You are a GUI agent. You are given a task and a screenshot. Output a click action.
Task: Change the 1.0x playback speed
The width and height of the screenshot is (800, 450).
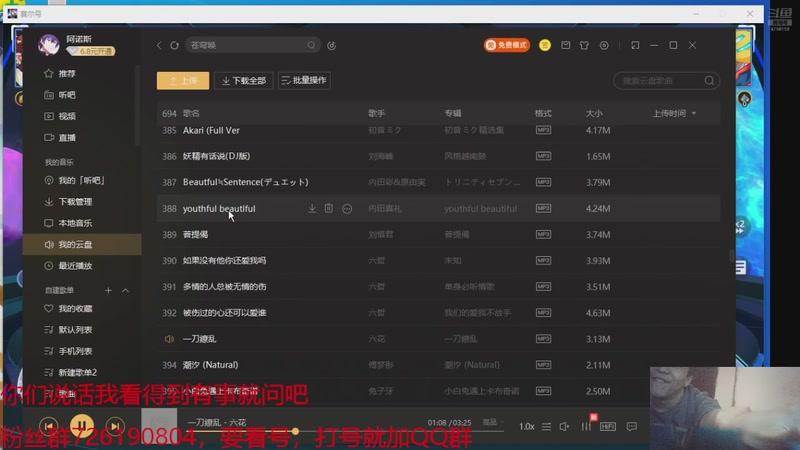coord(527,427)
